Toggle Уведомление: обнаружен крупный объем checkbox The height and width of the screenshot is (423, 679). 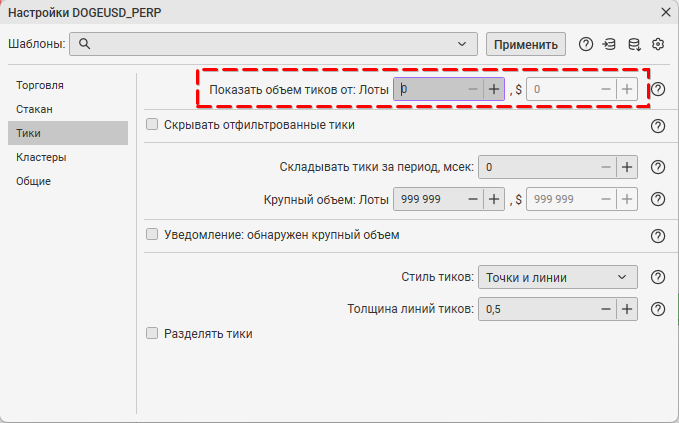coord(153,235)
